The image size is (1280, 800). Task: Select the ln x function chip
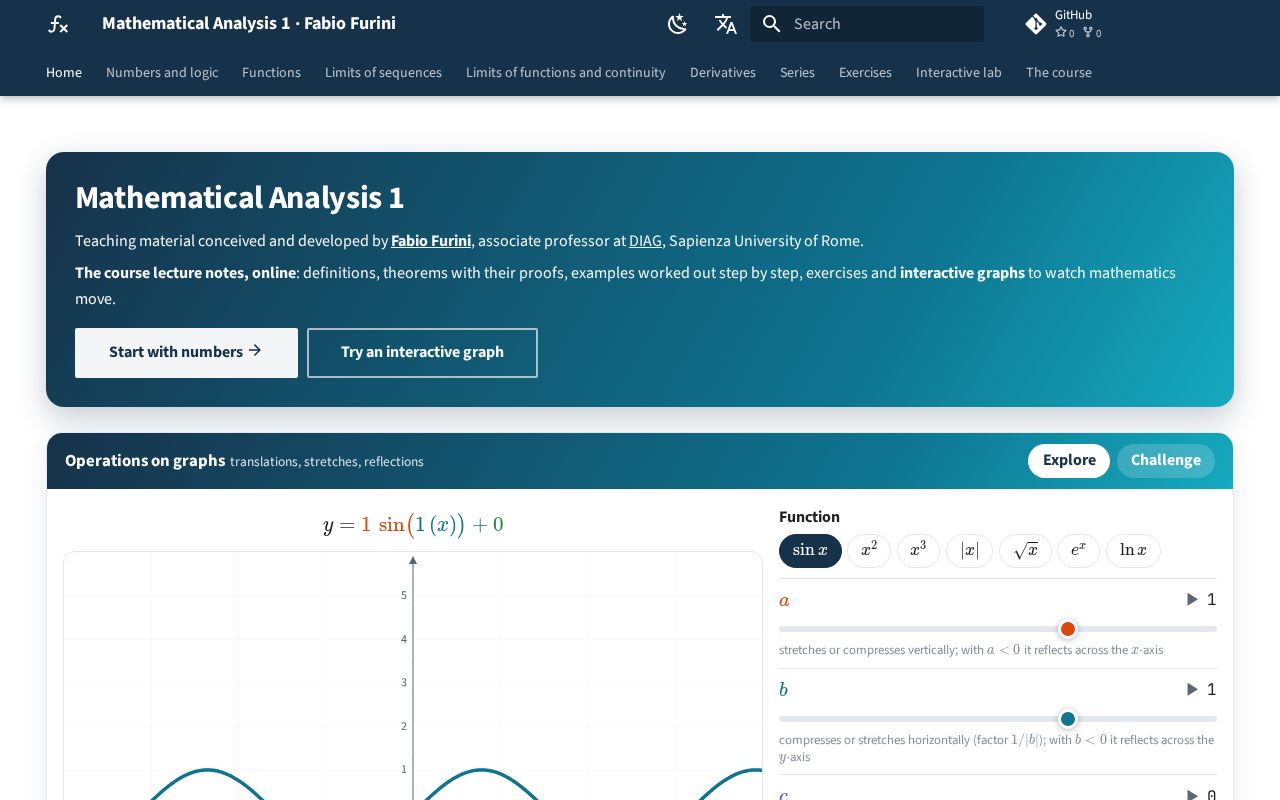point(1133,551)
